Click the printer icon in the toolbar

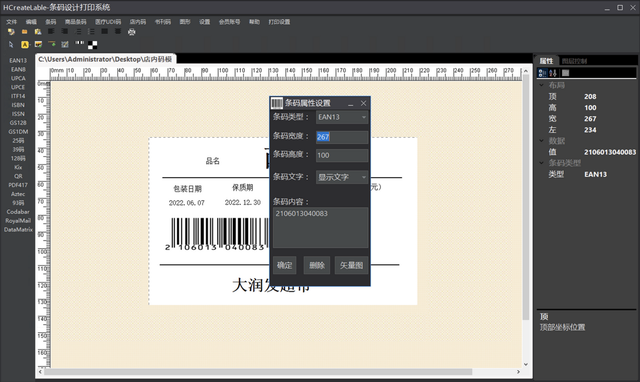pos(131,32)
